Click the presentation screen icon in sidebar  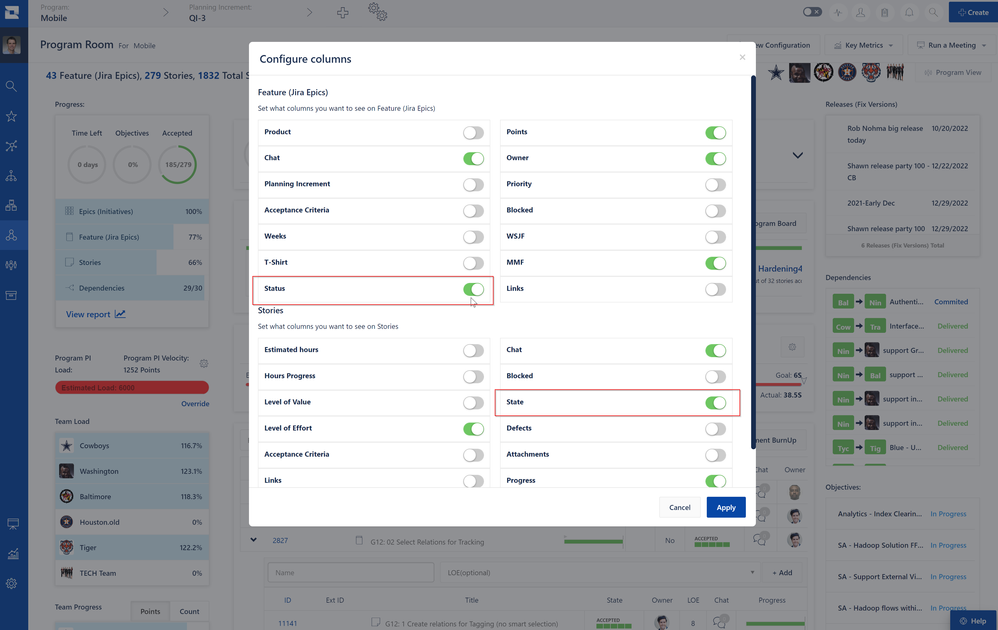click(13, 524)
